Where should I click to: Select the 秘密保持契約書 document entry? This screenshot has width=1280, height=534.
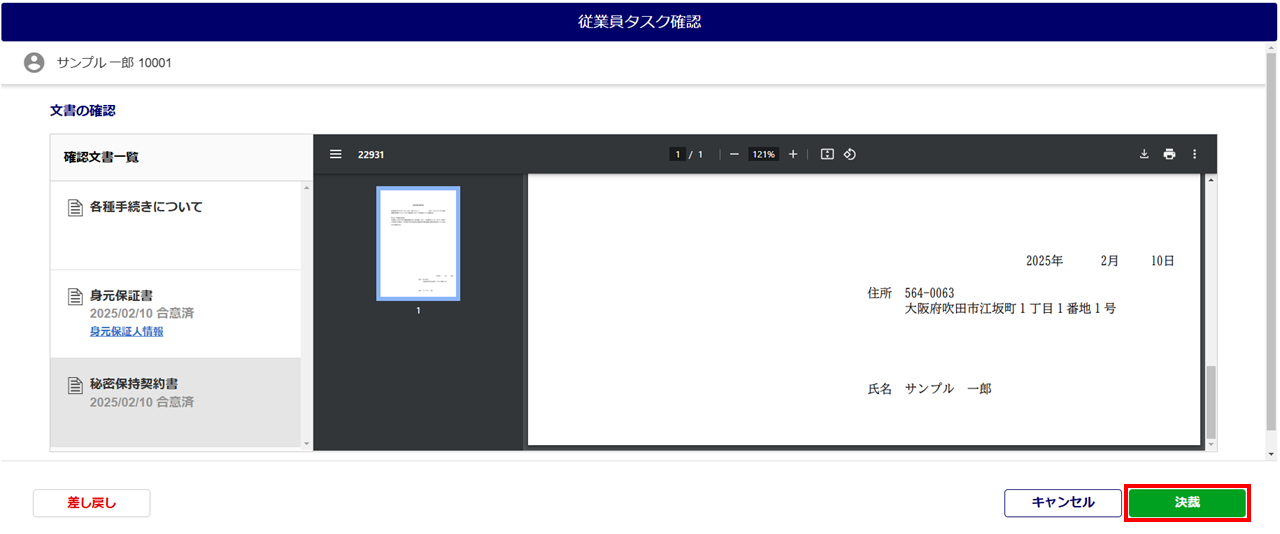(134, 384)
